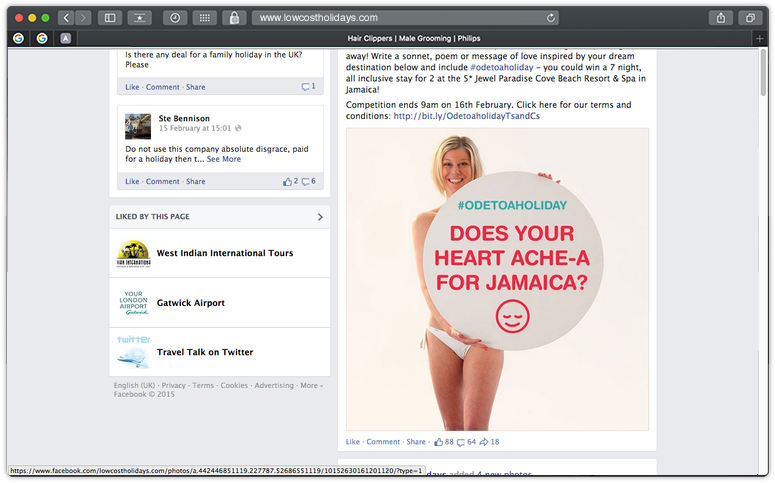Screen dimensions: 775x483
Task: Expand post with See More
Action: point(224,159)
